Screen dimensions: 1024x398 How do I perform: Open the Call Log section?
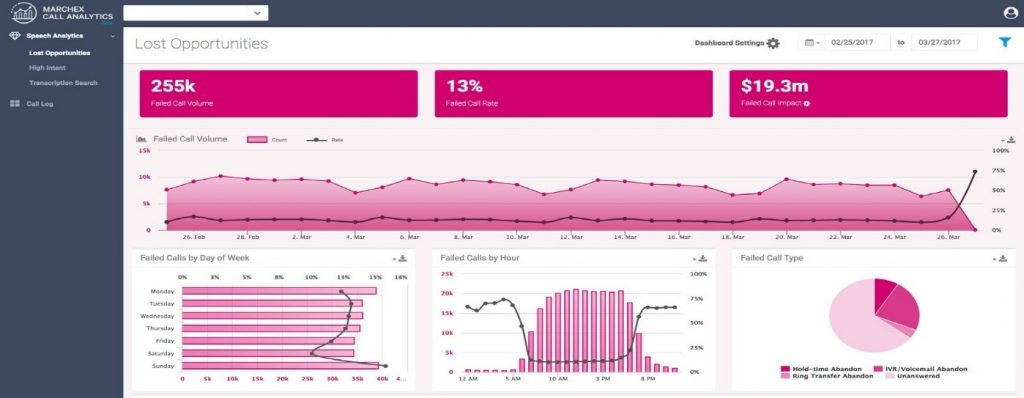pos(40,103)
